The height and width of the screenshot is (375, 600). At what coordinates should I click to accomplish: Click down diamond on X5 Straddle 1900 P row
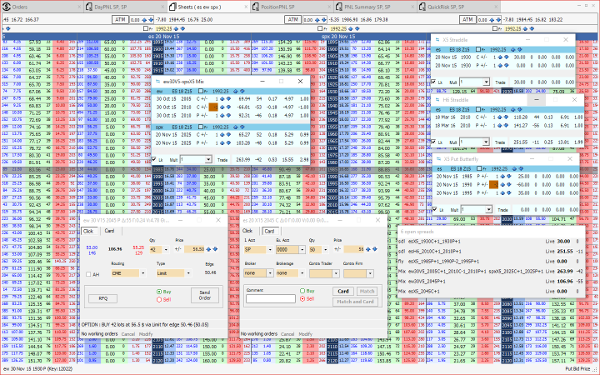506,65
